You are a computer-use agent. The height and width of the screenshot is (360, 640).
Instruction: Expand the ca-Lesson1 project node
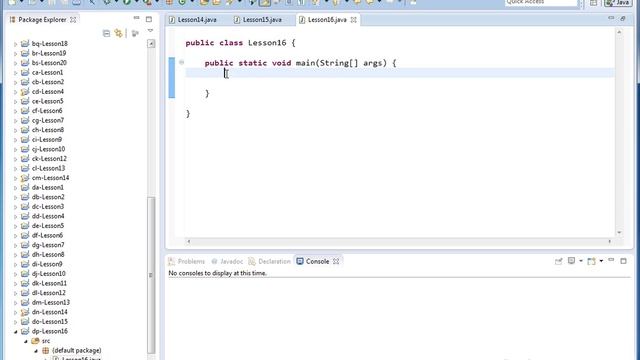16,73
